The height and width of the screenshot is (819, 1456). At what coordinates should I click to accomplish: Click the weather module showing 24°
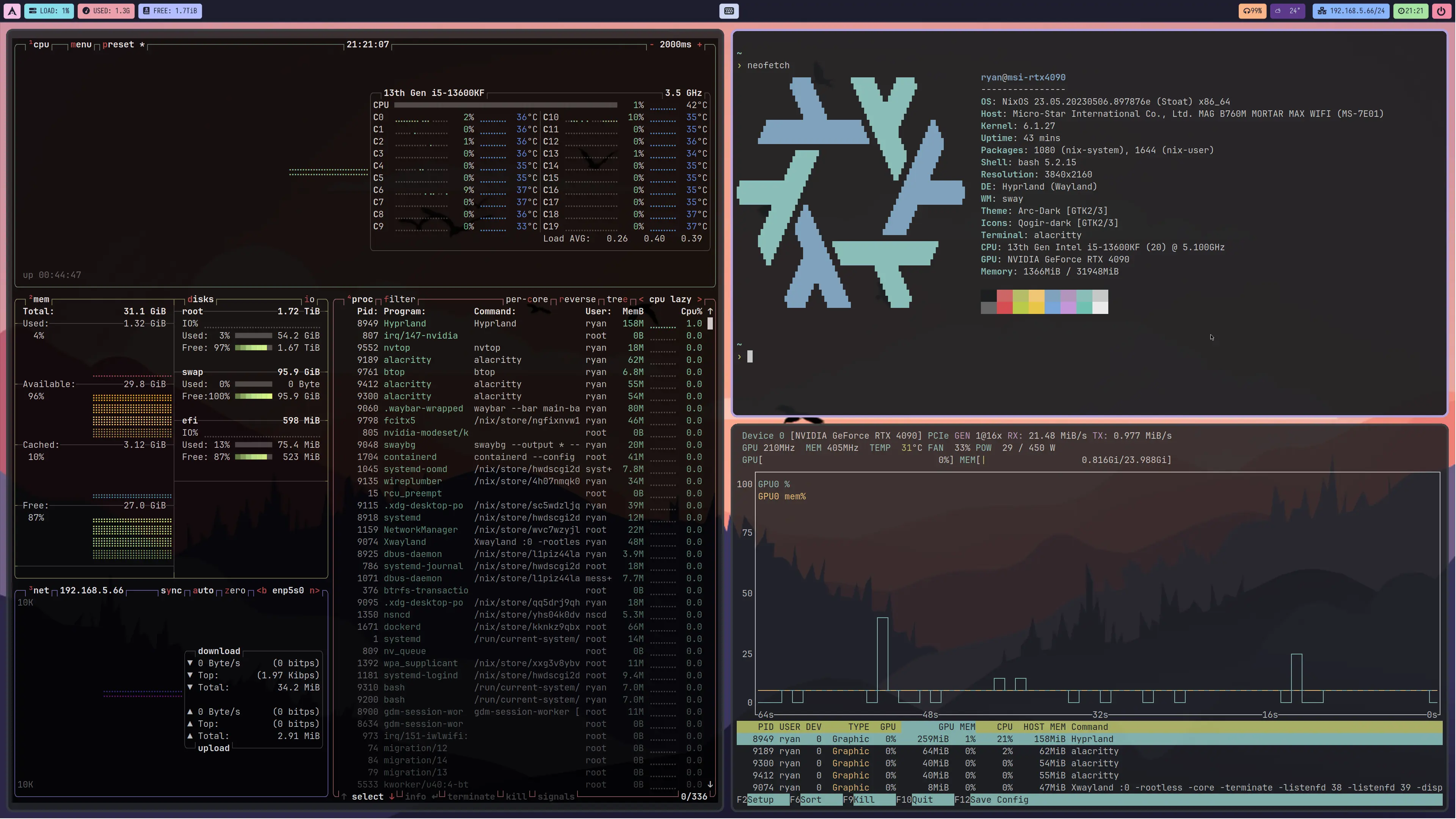(x=1288, y=11)
